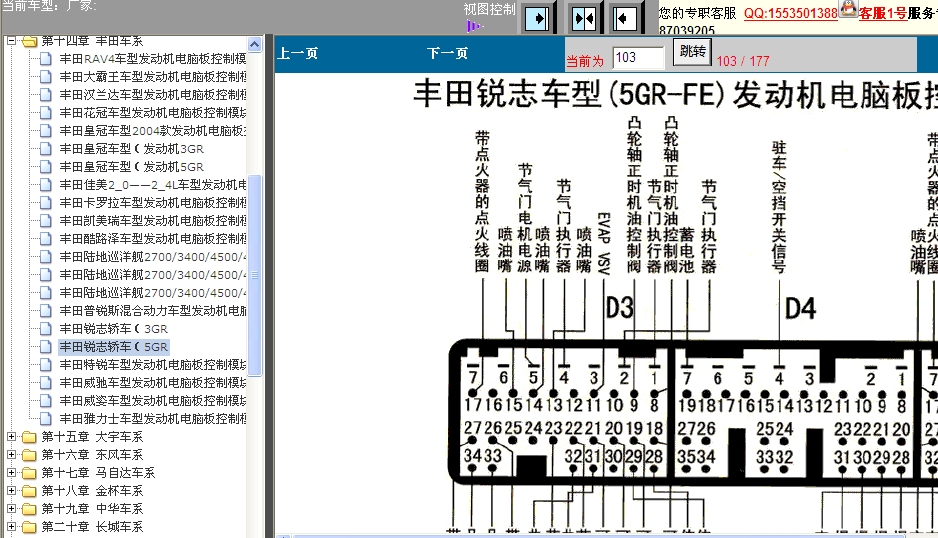Select 丰田皇冠车型 (发动机5GR entry
Viewport: 938px width, 538px height.
point(132,166)
